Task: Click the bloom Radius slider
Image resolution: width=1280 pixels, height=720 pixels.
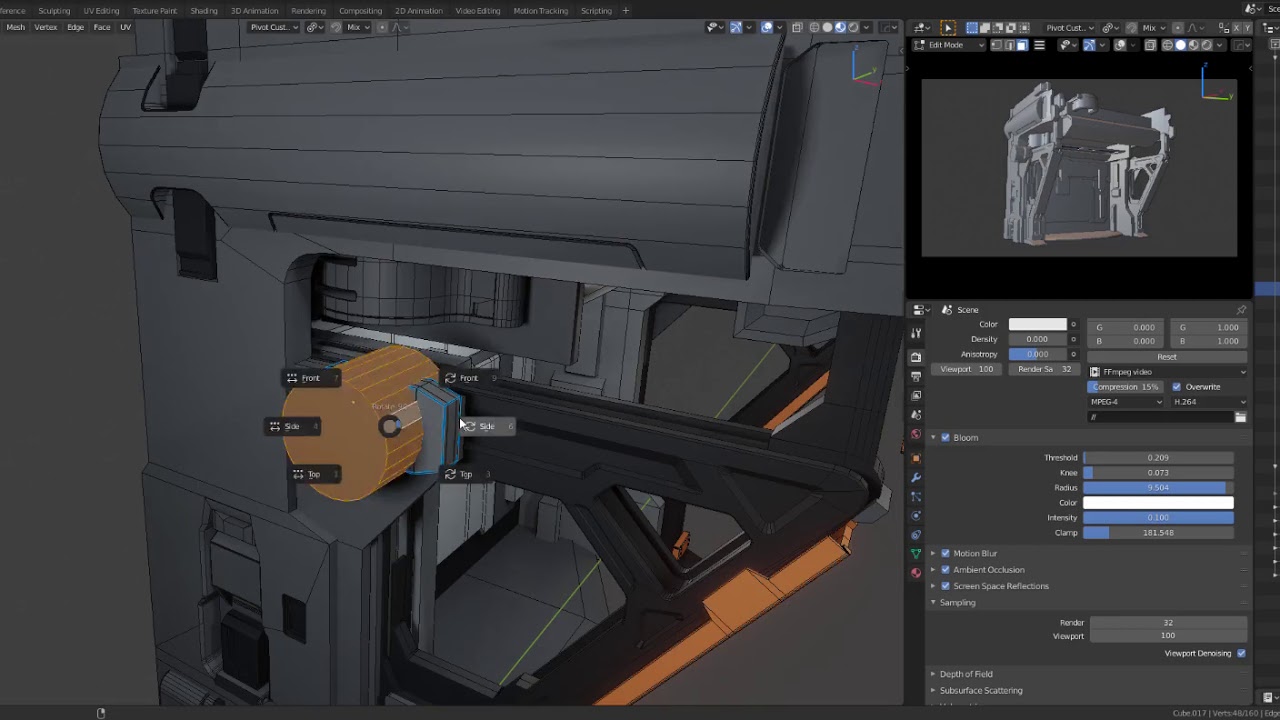Action: click(x=1158, y=487)
